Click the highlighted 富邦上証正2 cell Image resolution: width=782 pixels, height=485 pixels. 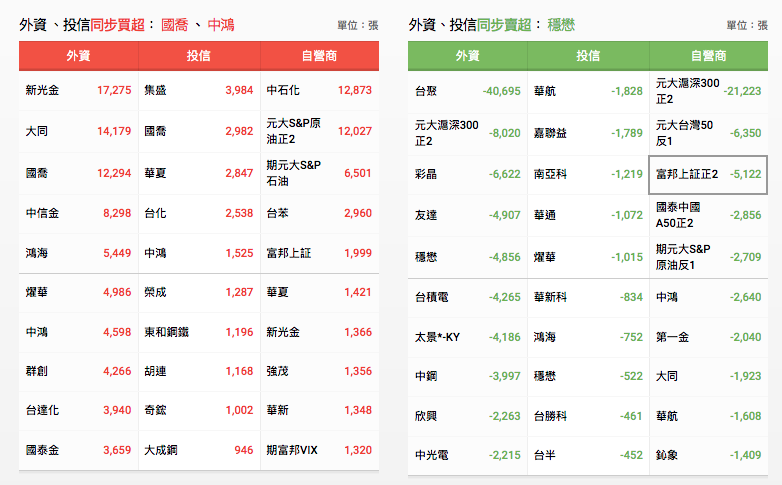click(x=708, y=175)
